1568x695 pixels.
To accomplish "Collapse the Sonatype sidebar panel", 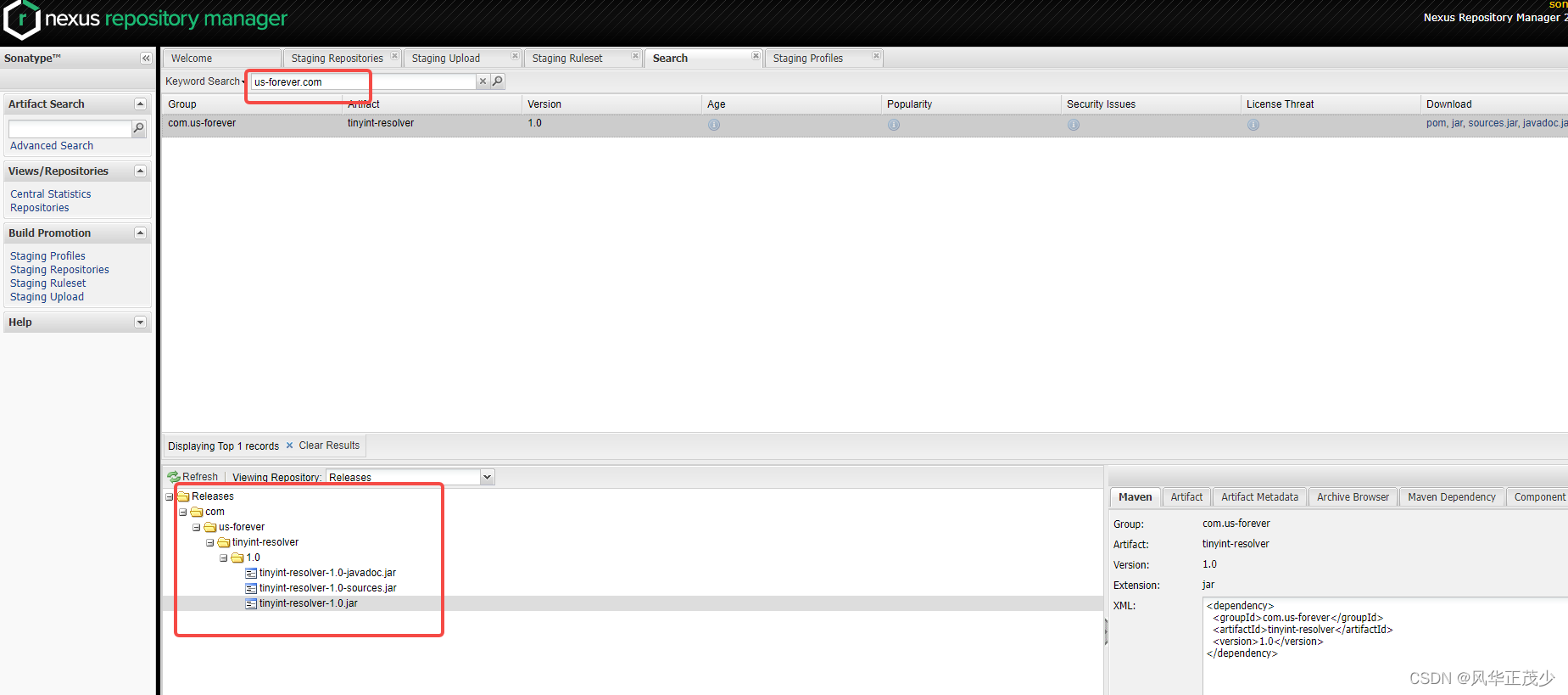I will pos(146,59).
